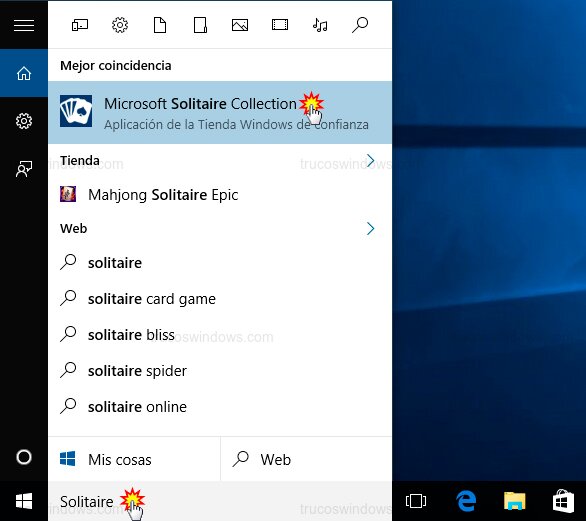Click the "Mejor coincidencia" heading
This screenshot has width=586, height=521.
click(115, 66)
